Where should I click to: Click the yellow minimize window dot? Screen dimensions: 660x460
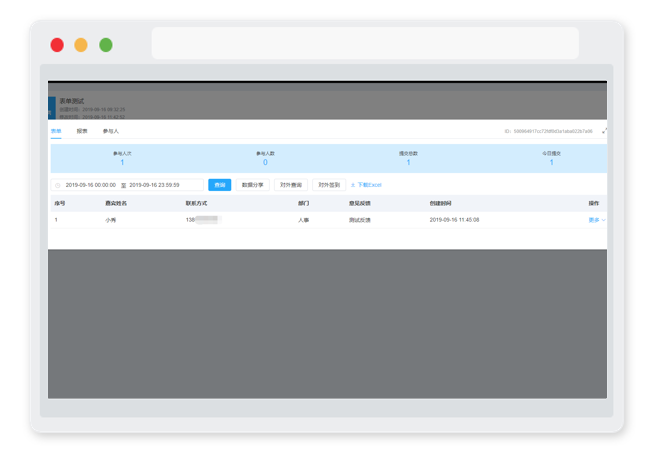pos(81,45)
